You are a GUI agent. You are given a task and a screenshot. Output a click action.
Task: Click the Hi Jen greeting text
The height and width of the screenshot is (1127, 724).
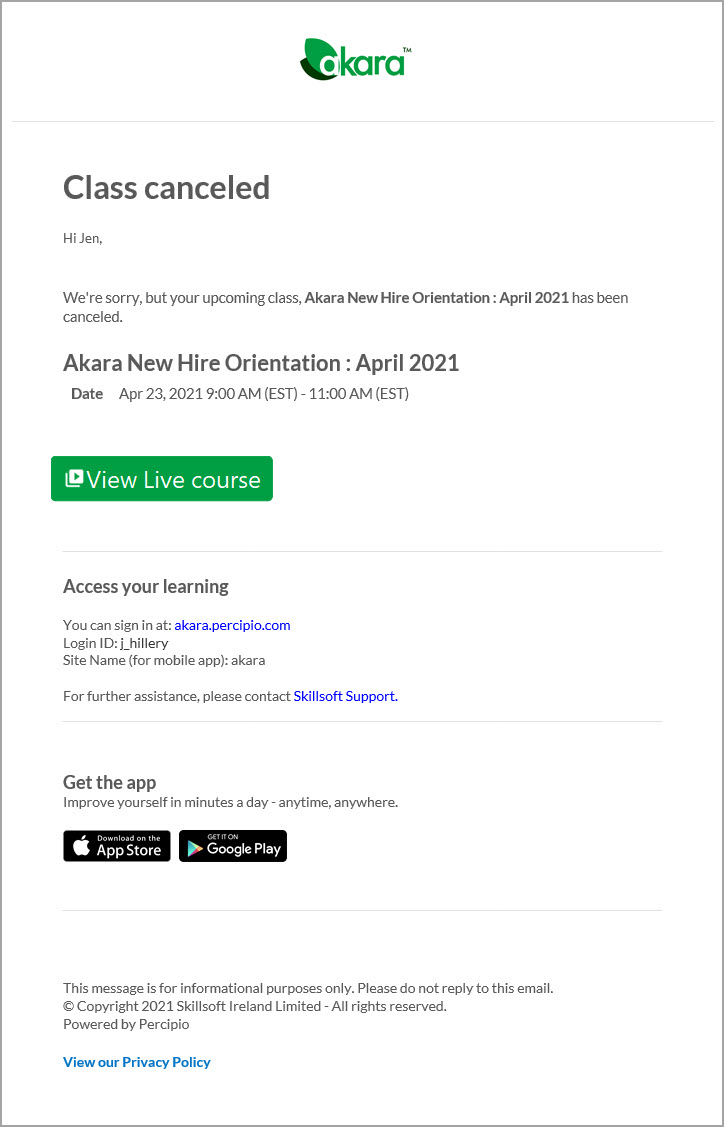(x=83, y=238)
